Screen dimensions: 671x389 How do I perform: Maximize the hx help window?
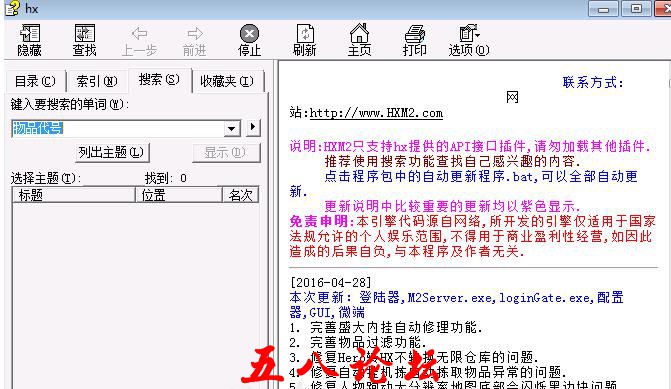coord(636,9)
